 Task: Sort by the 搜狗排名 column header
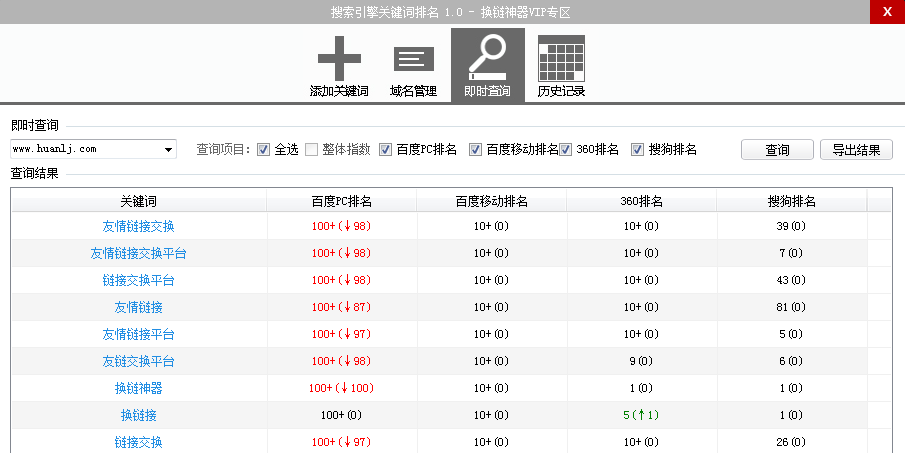click(x=791, y=201)
